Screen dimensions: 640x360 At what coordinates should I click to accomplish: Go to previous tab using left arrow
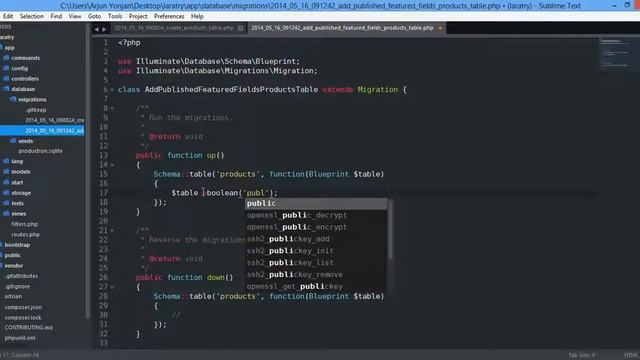[x=96, y=29]
